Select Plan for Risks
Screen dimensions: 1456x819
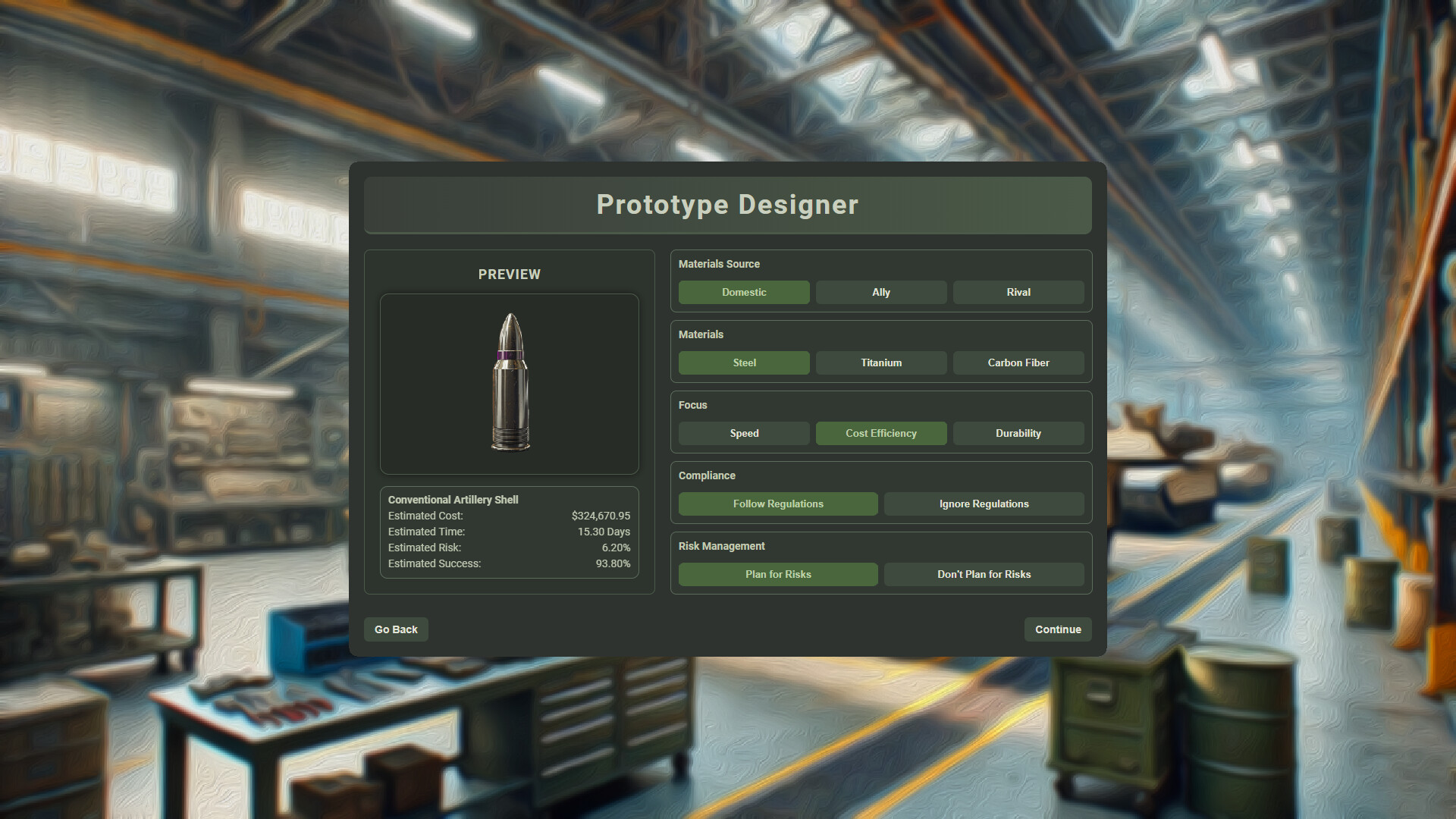pyautogui.click(x=777, y=574)
